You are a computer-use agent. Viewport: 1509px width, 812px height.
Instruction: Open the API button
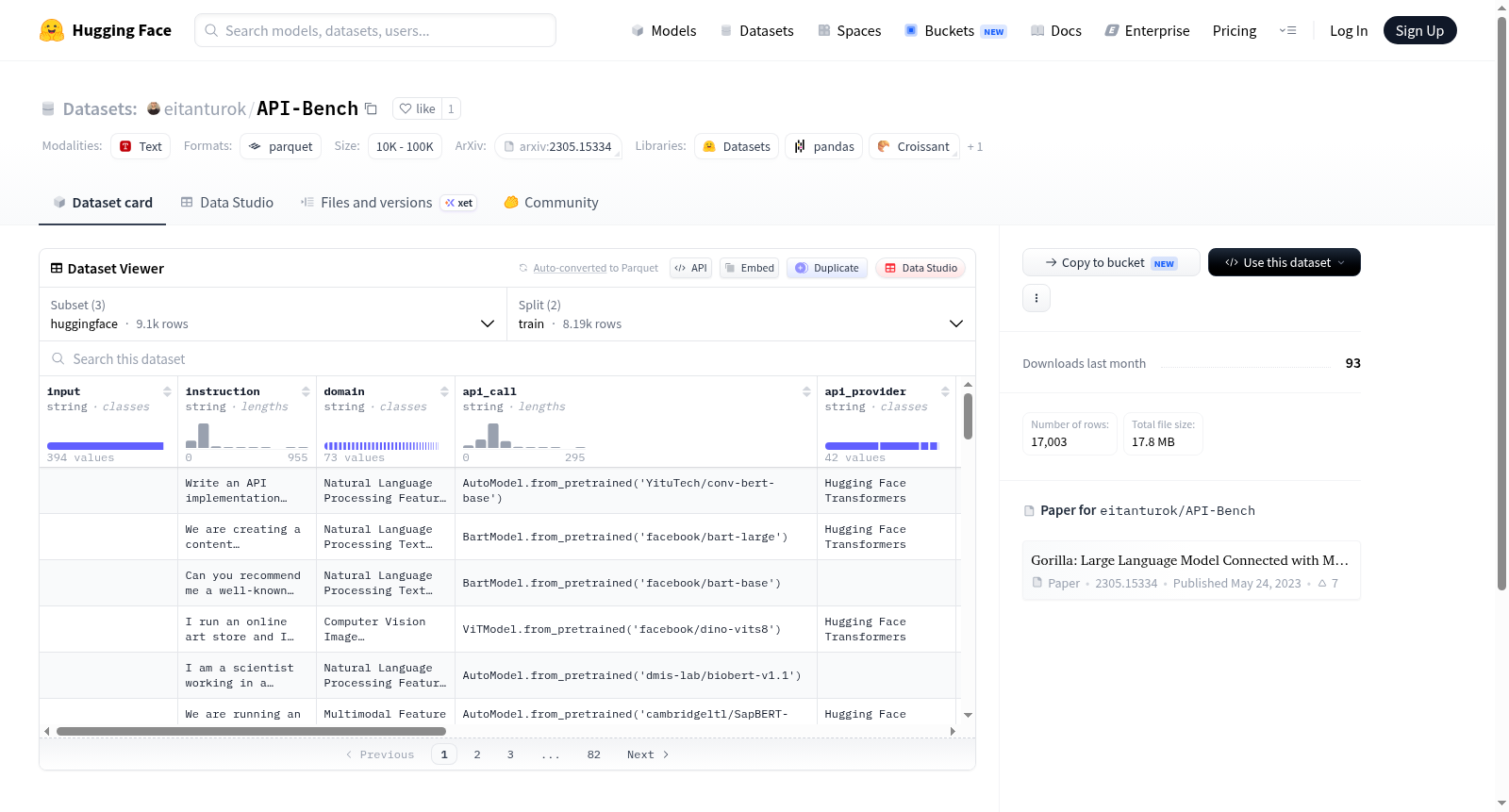click(690, 268)
